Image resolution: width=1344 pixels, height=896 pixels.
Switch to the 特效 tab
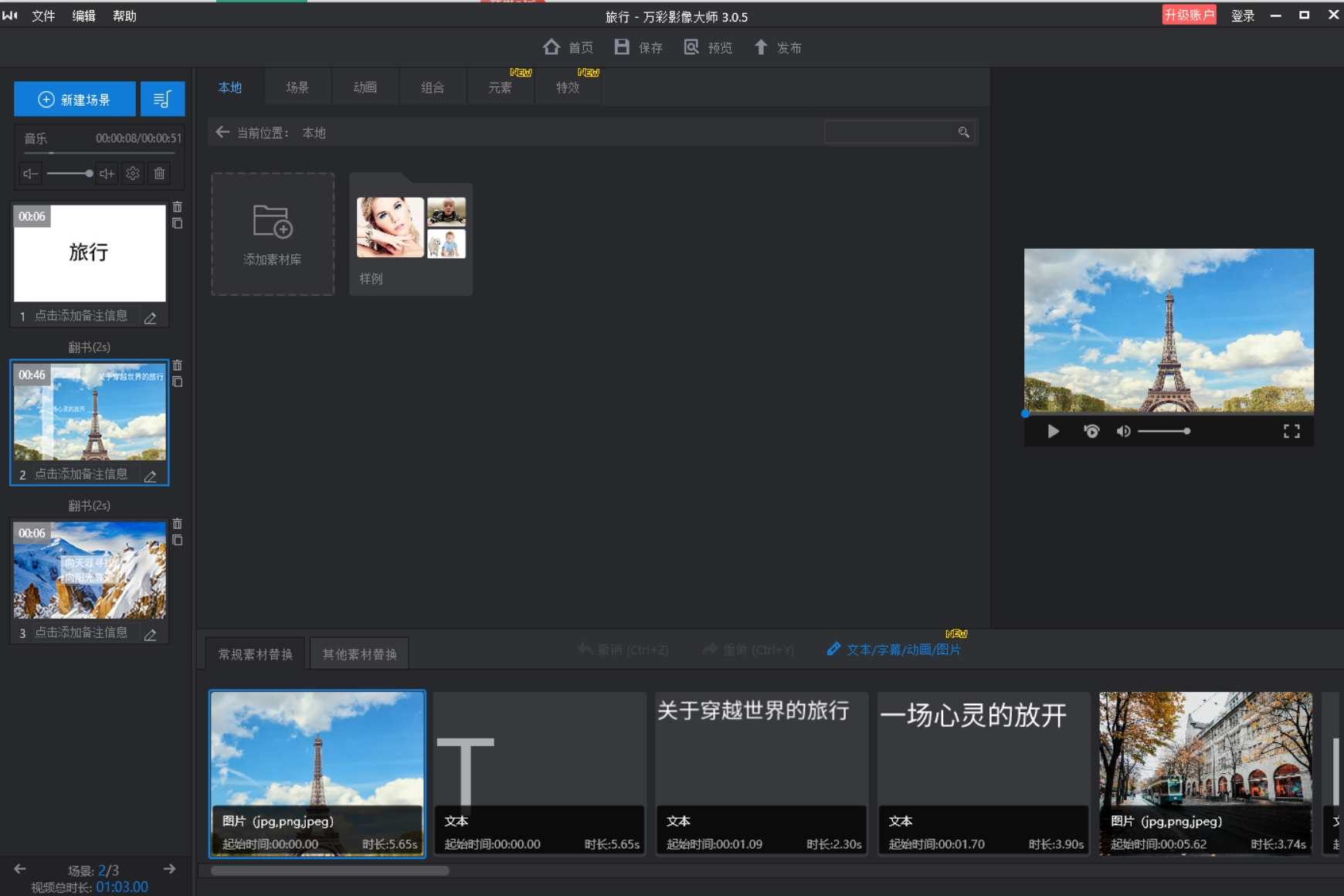[x=568, y=87]
